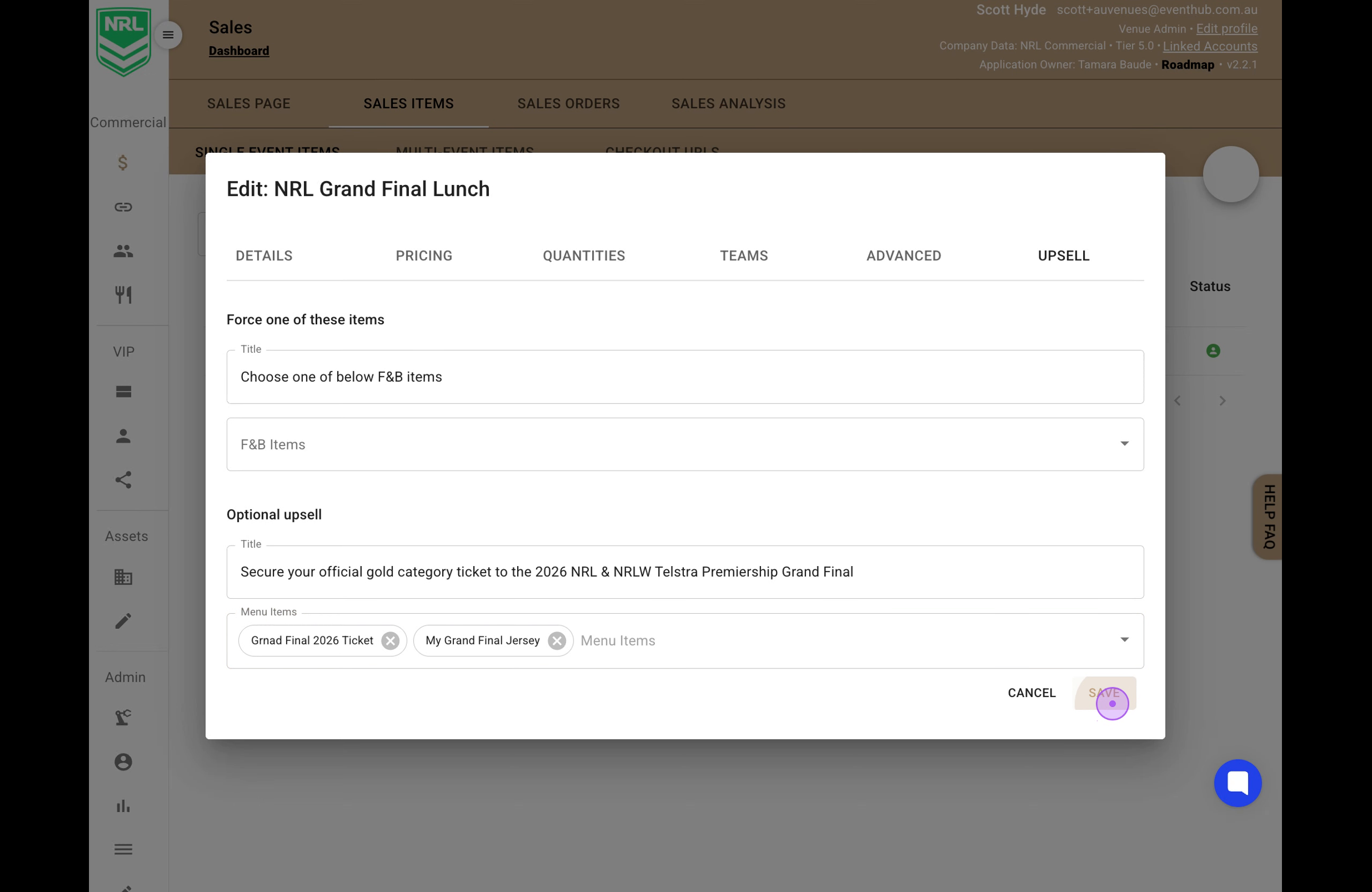Switch to the Quantities tab
Viewport: 1372px width, 892px height.
pos(584,256)
